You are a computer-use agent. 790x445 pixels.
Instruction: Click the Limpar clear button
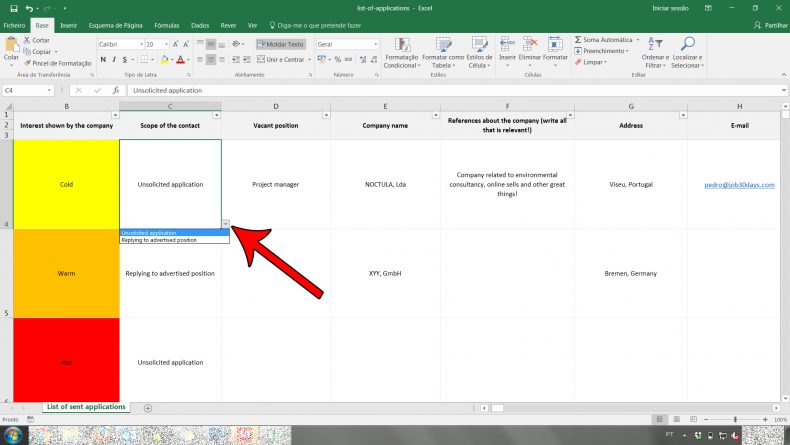coord(590,62)
